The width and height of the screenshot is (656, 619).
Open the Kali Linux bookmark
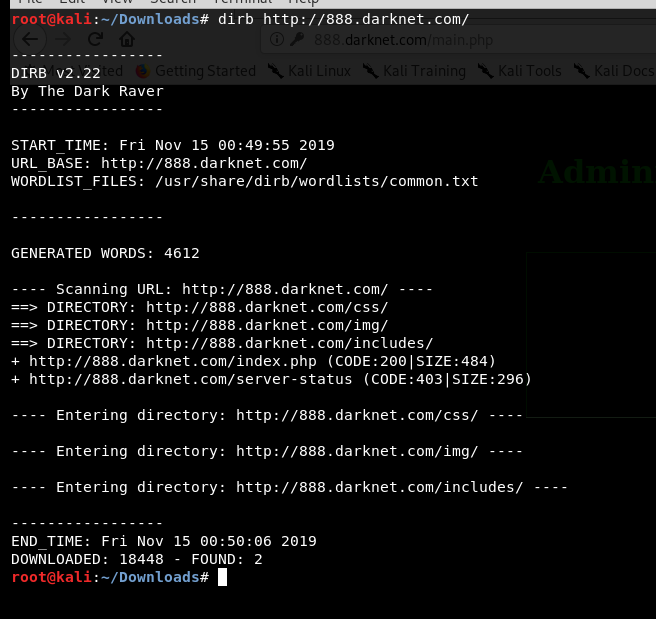click(x=309, y=71)
